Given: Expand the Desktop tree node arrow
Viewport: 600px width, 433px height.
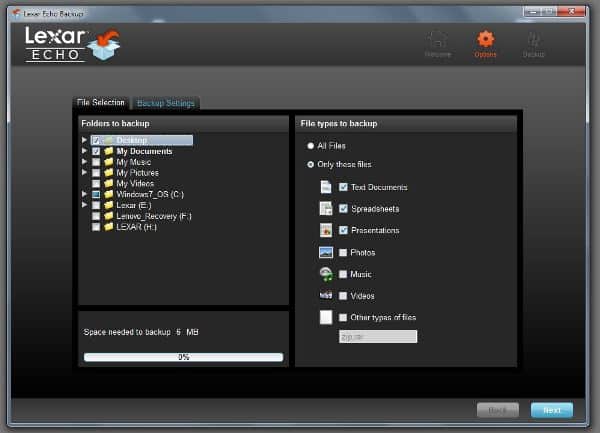Looking at the screenshot, I should click(x=84, y=140).
